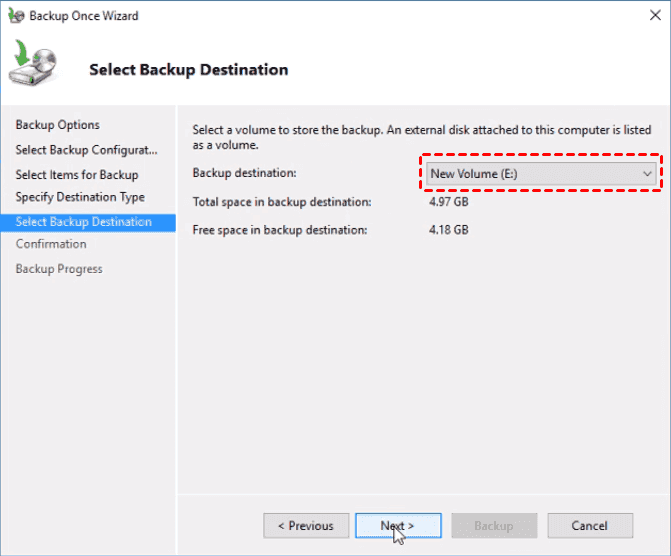This screenshot has width=671, height=556.
Task: Click the greyed-out Backup button
Action: [x=493, y=525]
